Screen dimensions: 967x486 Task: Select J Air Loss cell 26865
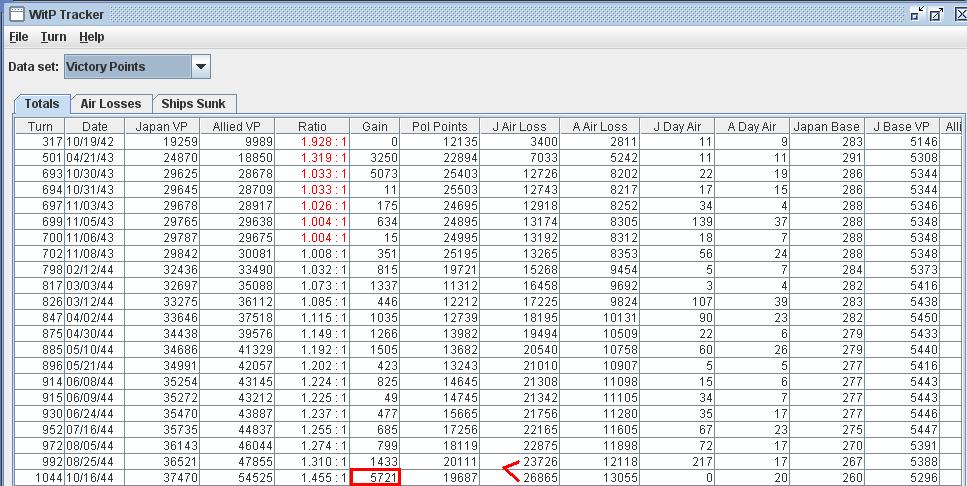pos(519,477)
